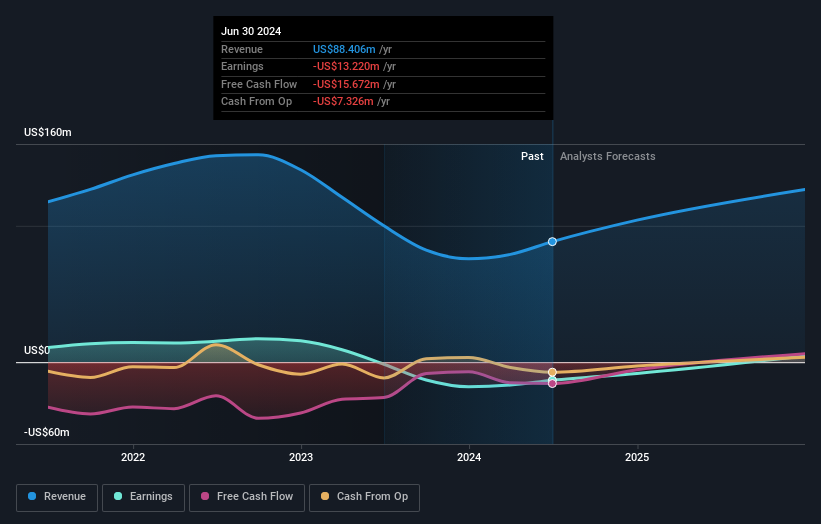Toggle the Free Cash Flow legend button

pyautogui.click(x=247, y=497)
